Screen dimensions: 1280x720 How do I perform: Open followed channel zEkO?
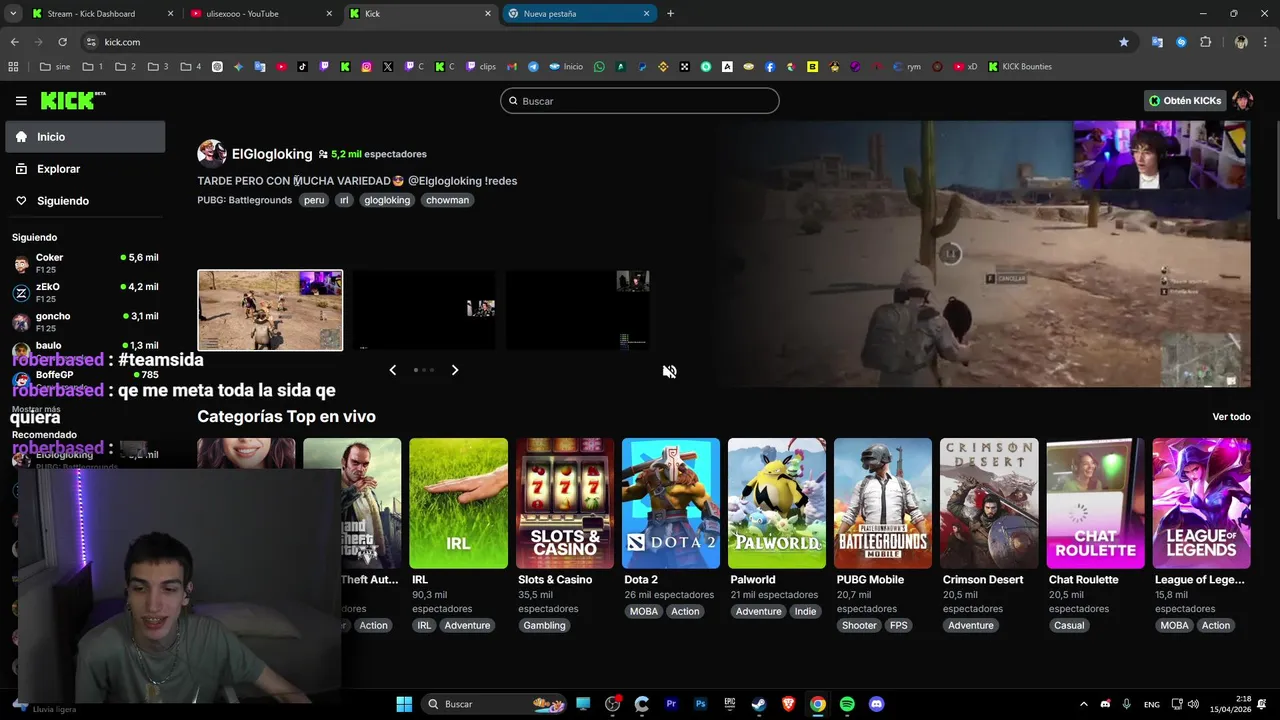[85, 293]
